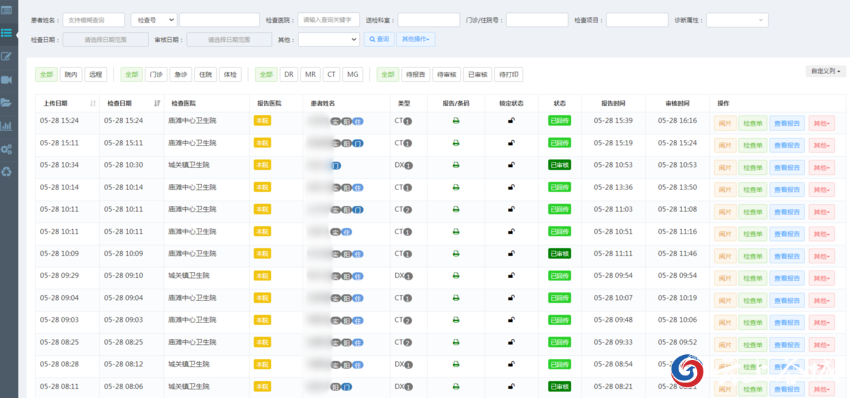
Task: Focus the 检查医院 keyword field
Action: 329,20
